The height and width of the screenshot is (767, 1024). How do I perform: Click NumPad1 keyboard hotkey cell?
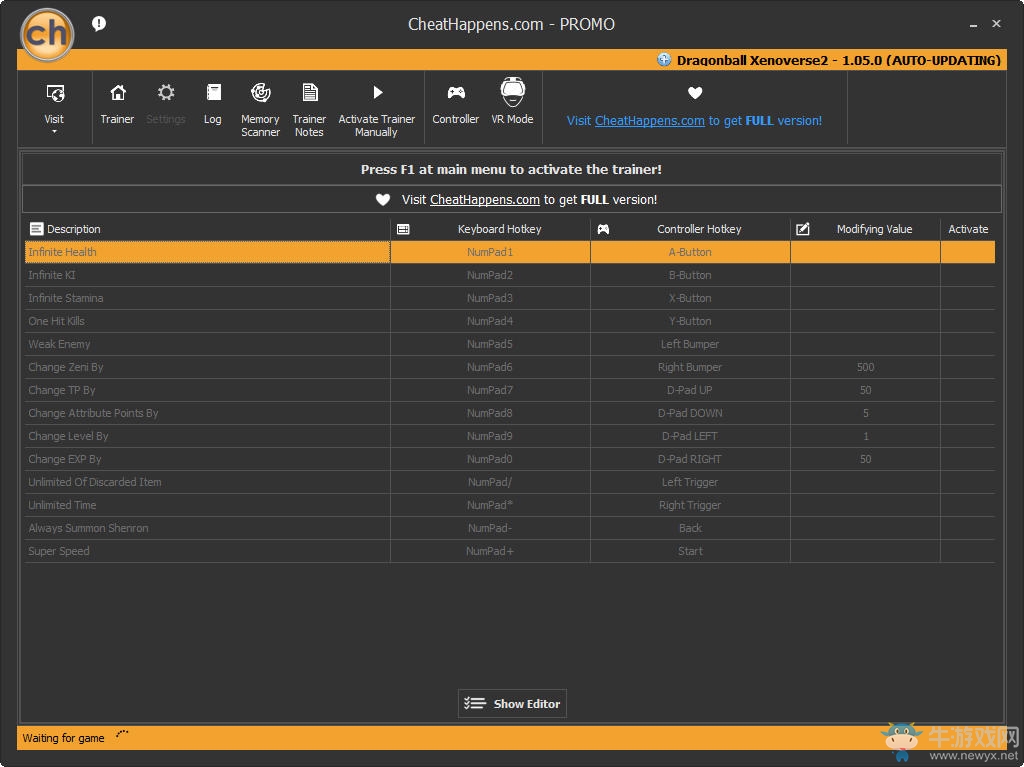click(x=490, y=252)
